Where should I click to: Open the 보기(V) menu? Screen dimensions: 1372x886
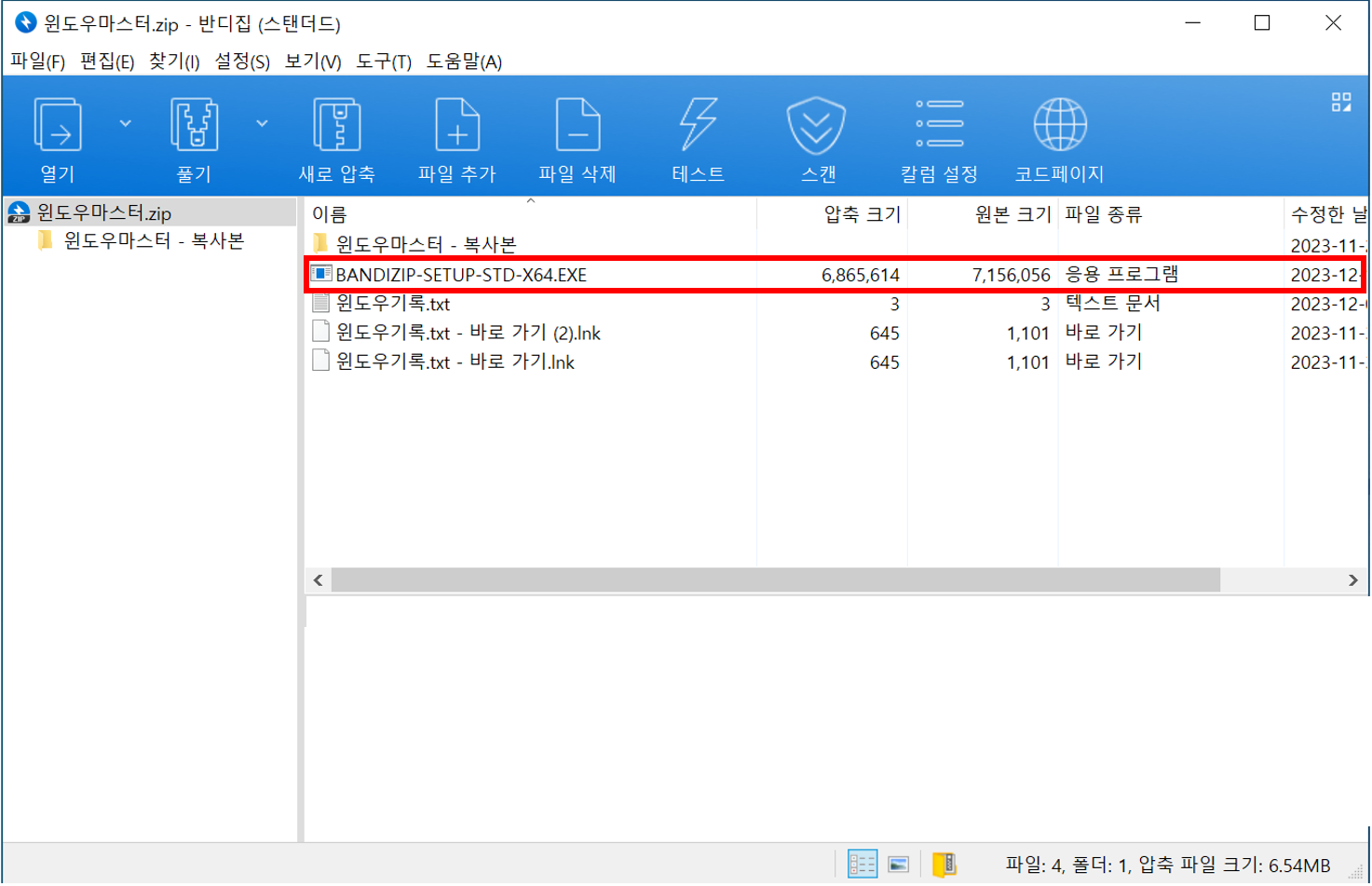point(313,61)
